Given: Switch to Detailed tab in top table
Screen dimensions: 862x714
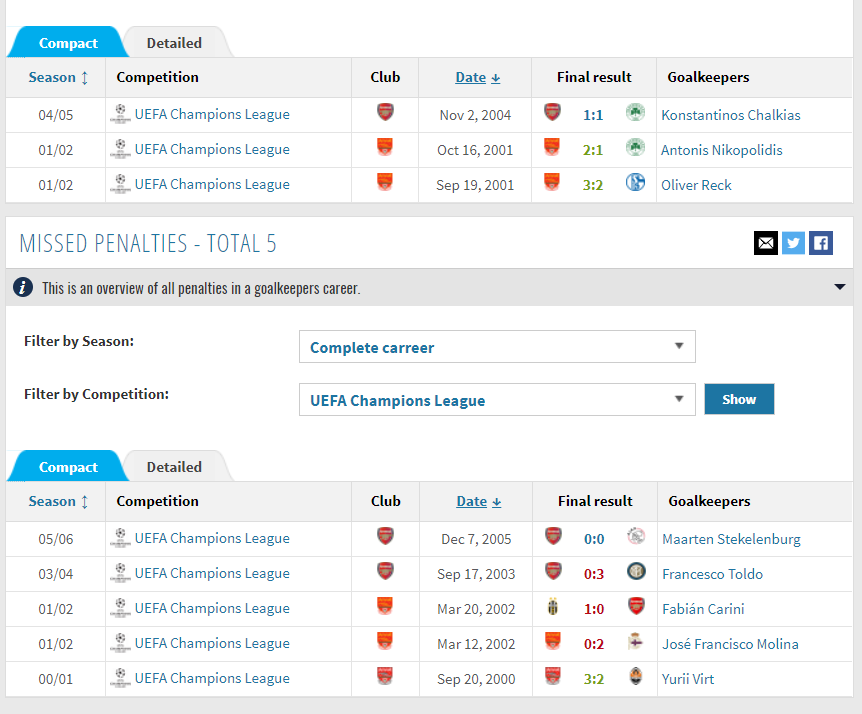Looking at the screenshot, I should click(x=174, y=43).
